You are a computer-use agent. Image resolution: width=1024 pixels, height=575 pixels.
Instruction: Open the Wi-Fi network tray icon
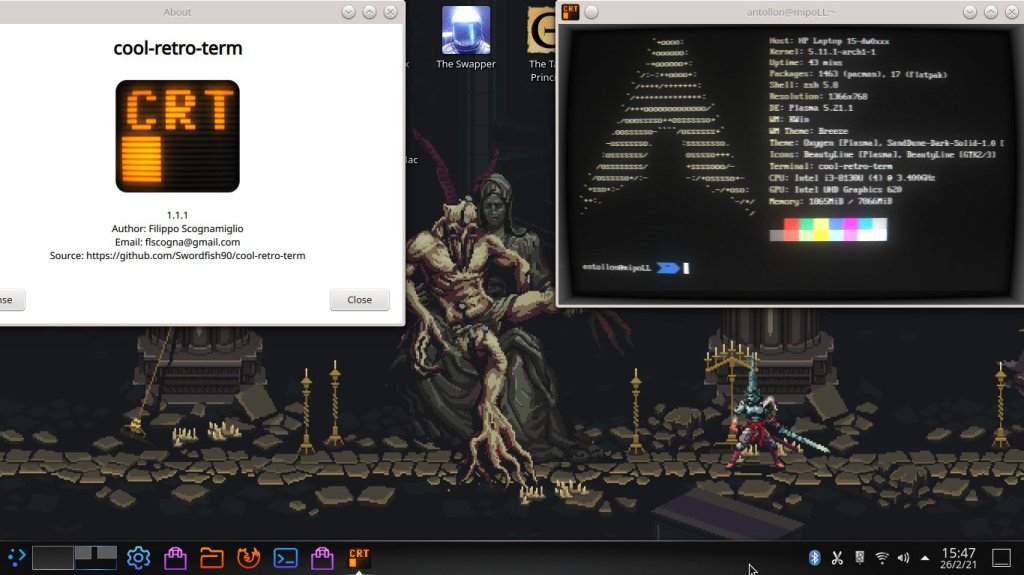(881, 557)
